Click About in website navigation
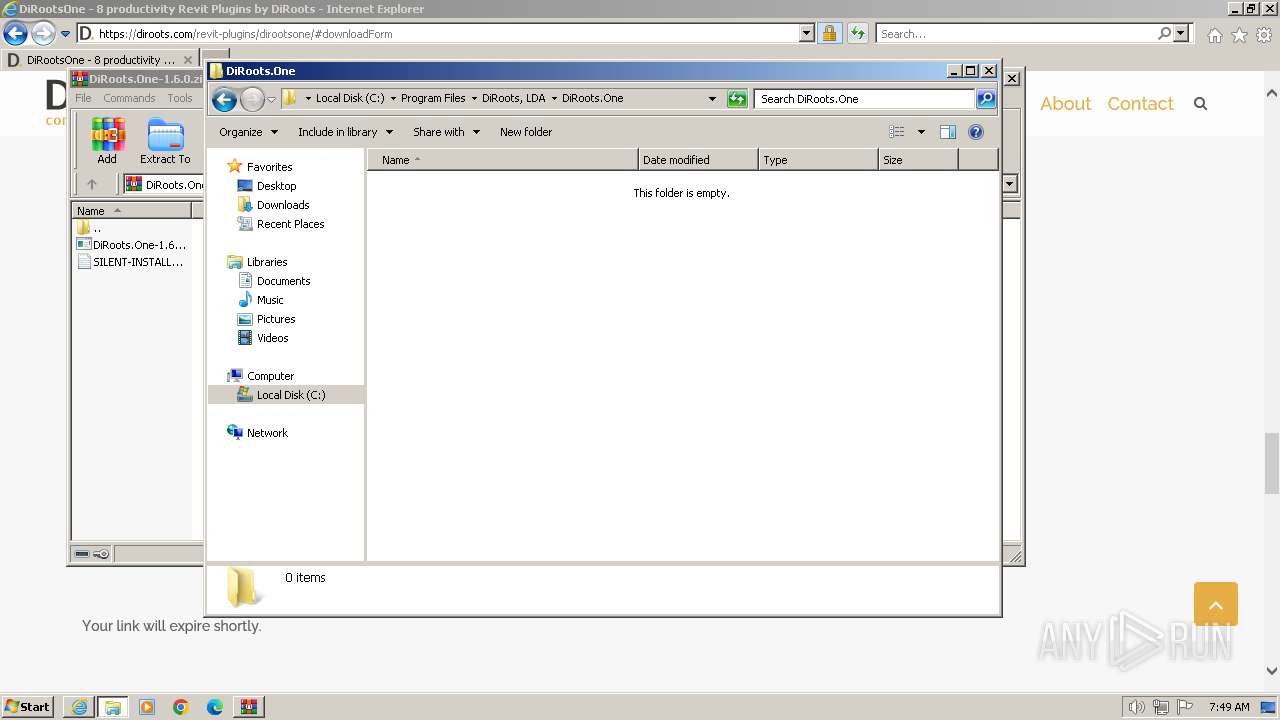 [1065, 104]
